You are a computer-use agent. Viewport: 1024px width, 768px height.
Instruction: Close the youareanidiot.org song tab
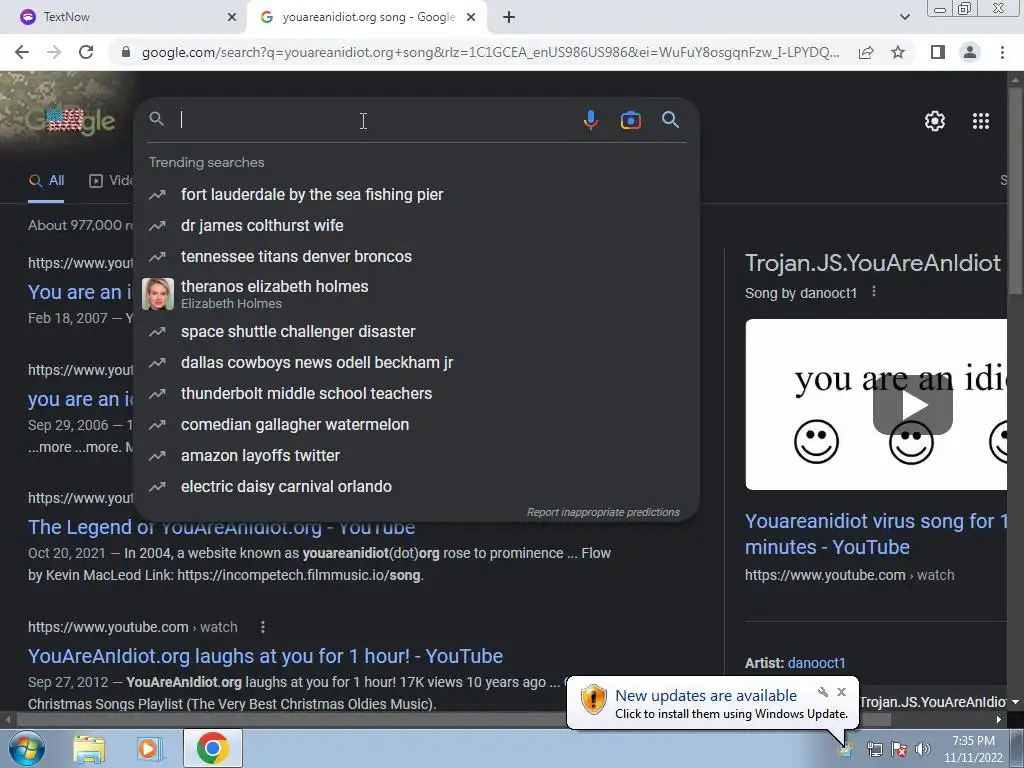coord(471,18)
